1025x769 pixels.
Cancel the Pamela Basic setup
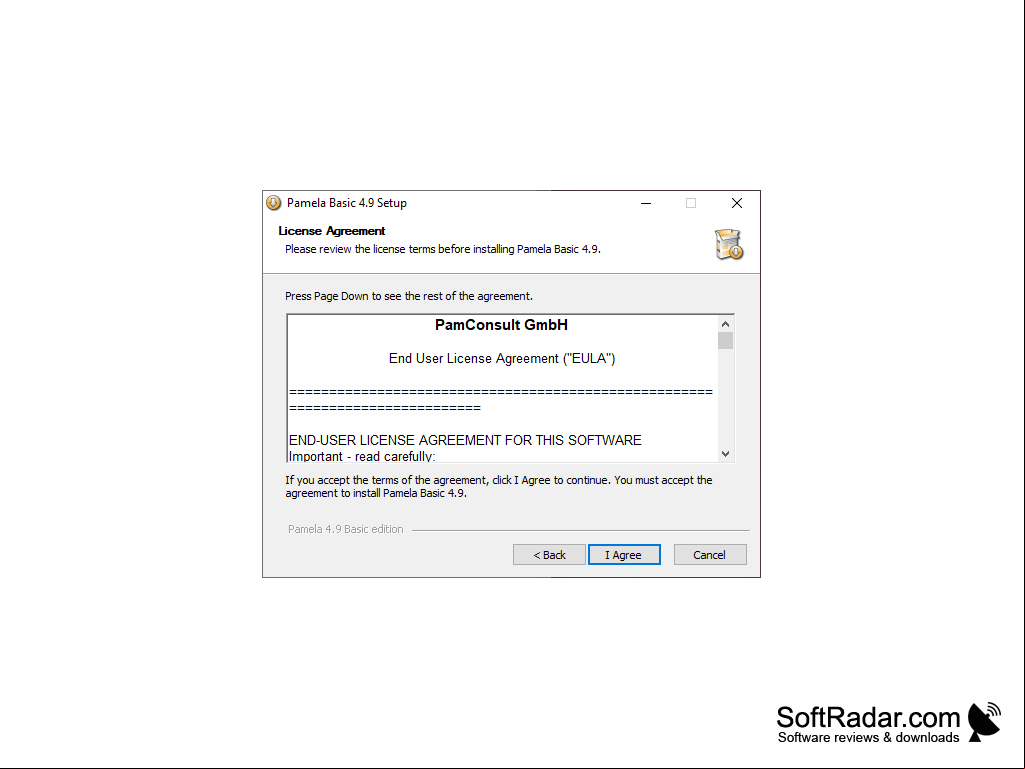coord(710,555)
